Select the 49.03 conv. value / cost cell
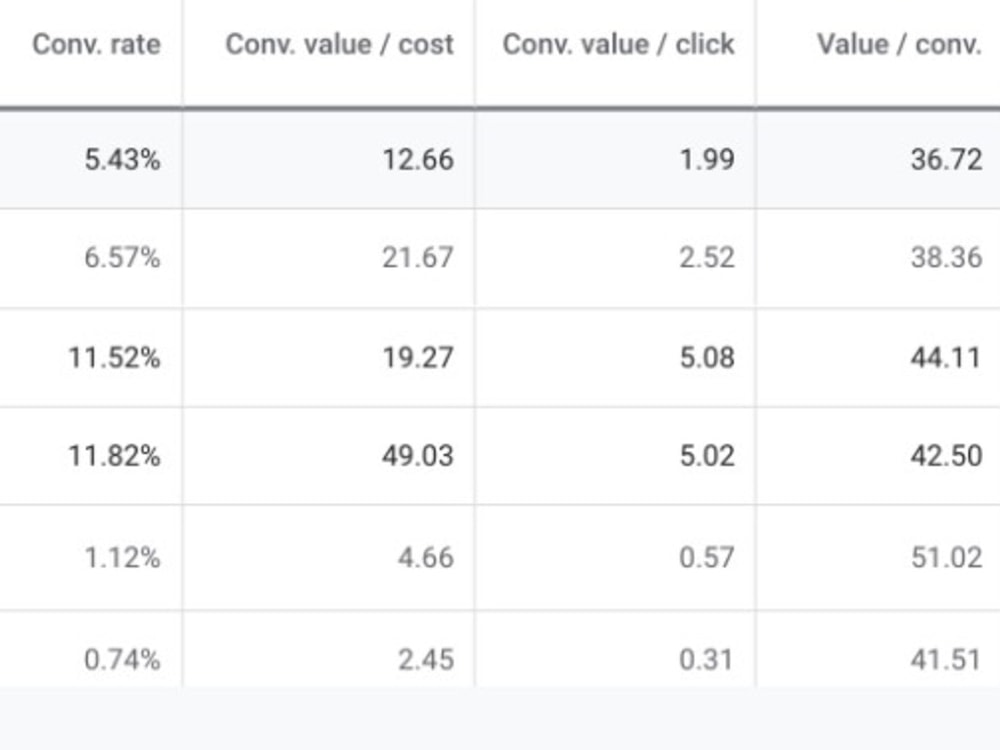Screen dimensions: 1000x750 coord(418,456)
